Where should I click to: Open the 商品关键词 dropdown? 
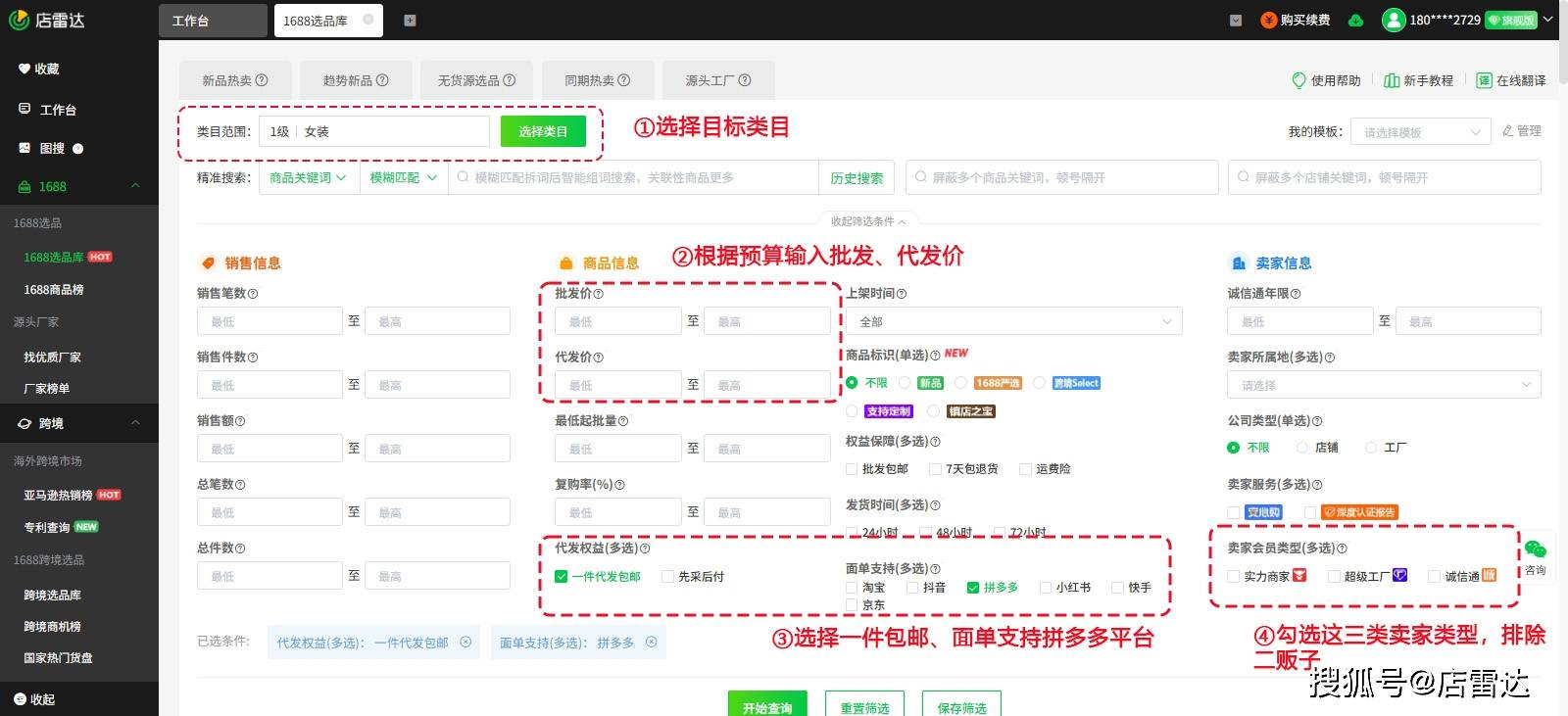point(308,177)
